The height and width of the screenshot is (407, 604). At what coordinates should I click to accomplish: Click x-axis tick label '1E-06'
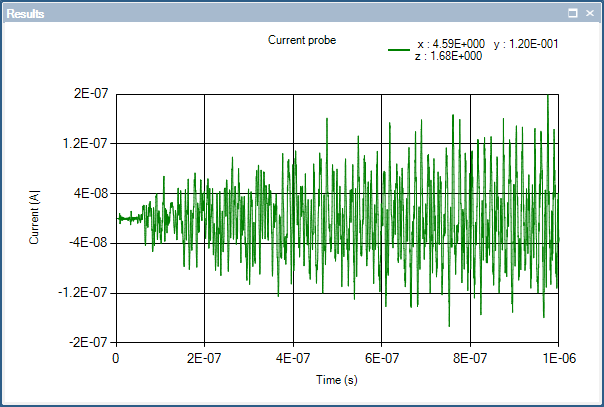560,358
